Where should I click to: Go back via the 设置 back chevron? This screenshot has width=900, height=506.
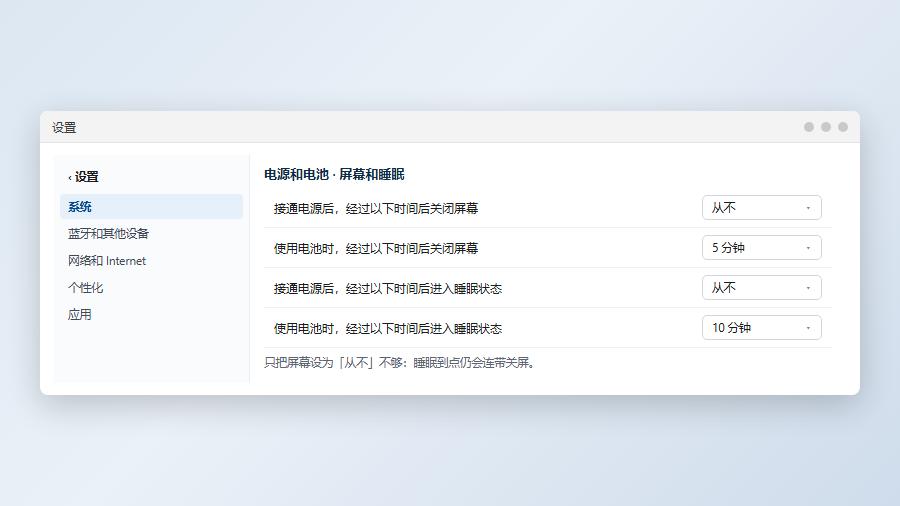pos(83,177)
